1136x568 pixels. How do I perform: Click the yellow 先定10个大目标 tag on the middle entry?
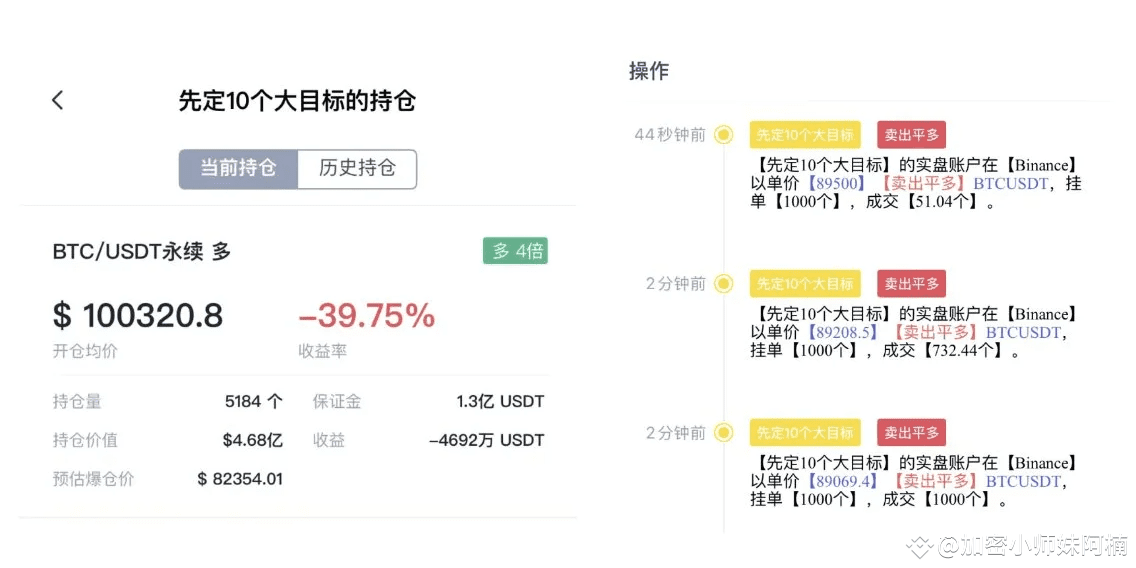click(805, 284)
